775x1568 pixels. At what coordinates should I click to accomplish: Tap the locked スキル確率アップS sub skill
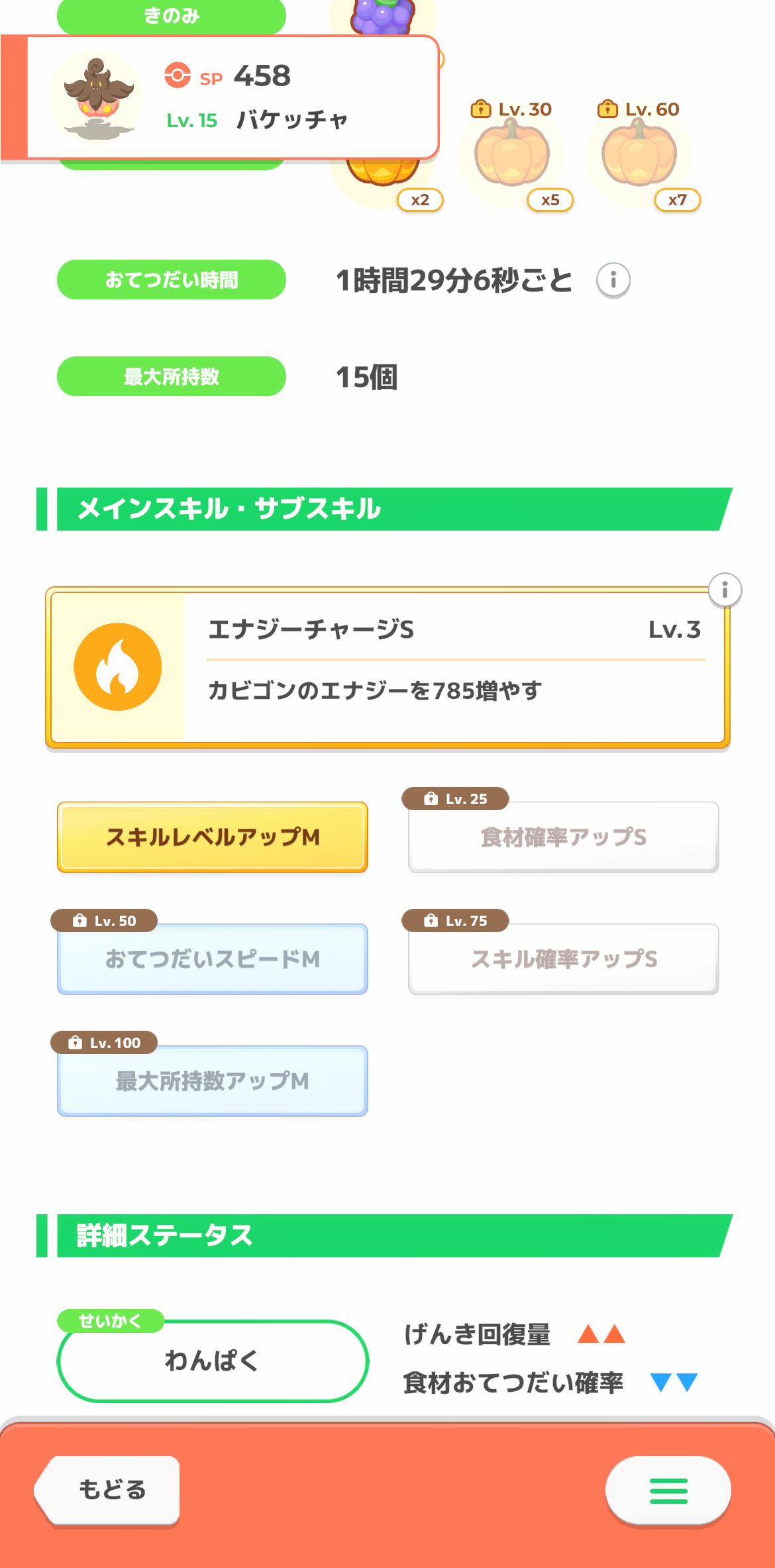(x=564, y=959)
